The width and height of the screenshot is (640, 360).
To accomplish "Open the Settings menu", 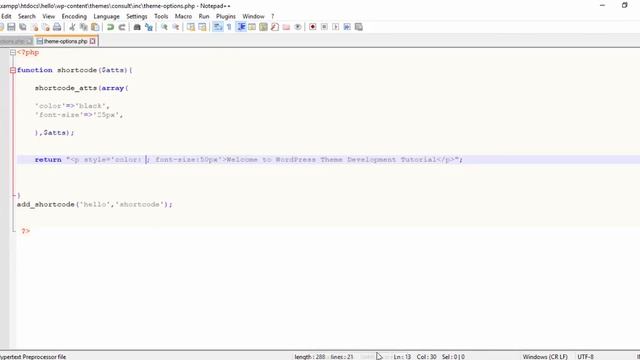I will click(x=136, y=16).
